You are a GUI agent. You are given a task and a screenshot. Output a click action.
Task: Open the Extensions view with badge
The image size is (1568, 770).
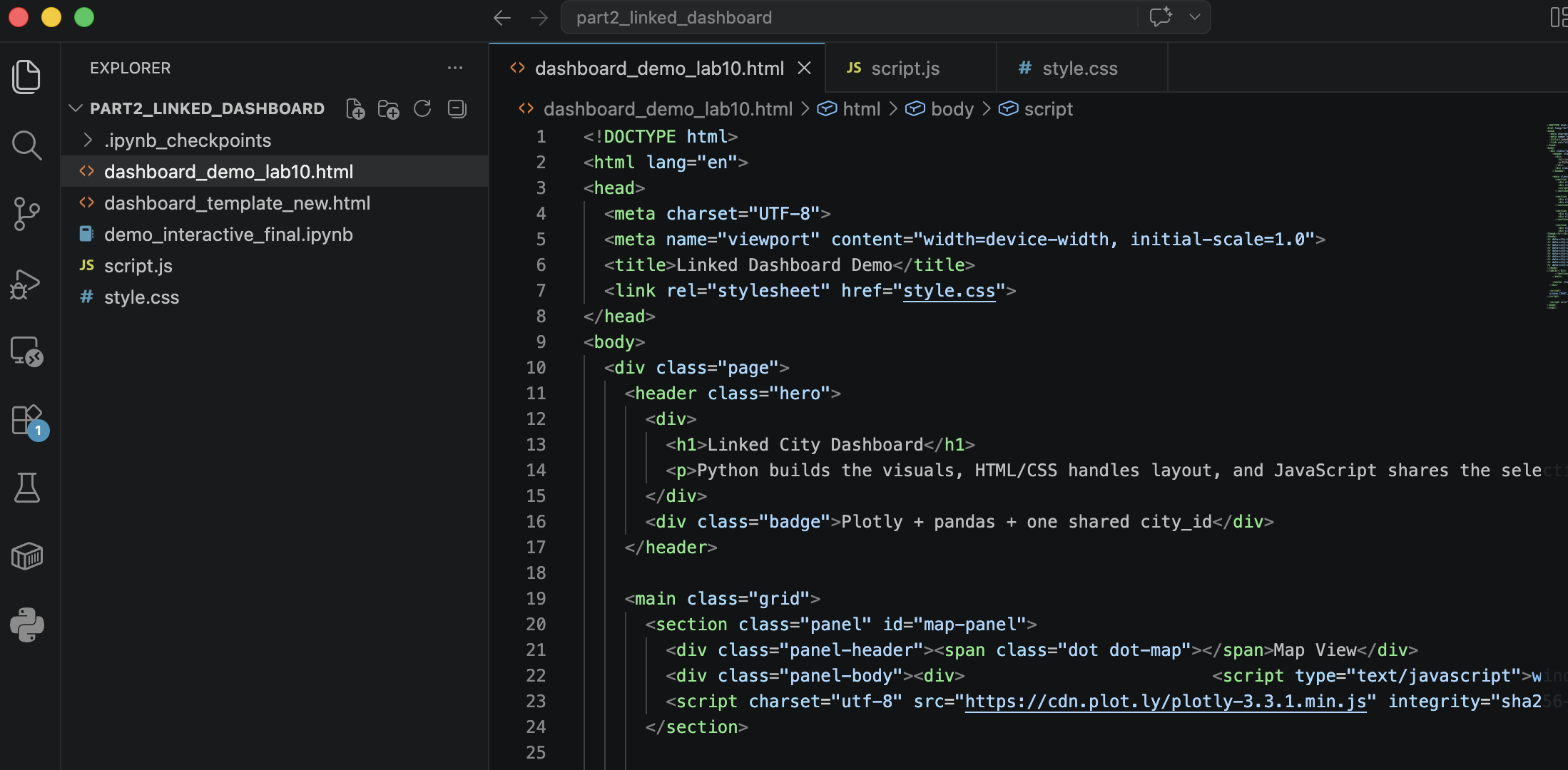tap(29, 422)
